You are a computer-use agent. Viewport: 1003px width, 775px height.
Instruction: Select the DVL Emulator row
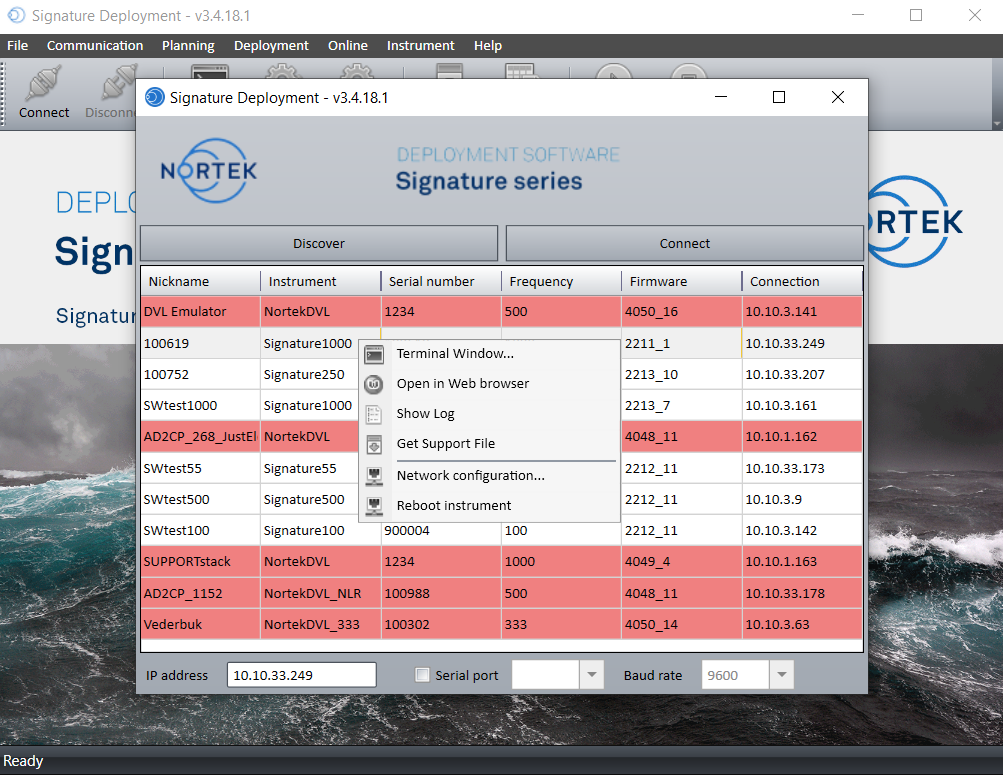tap(502, 311)
